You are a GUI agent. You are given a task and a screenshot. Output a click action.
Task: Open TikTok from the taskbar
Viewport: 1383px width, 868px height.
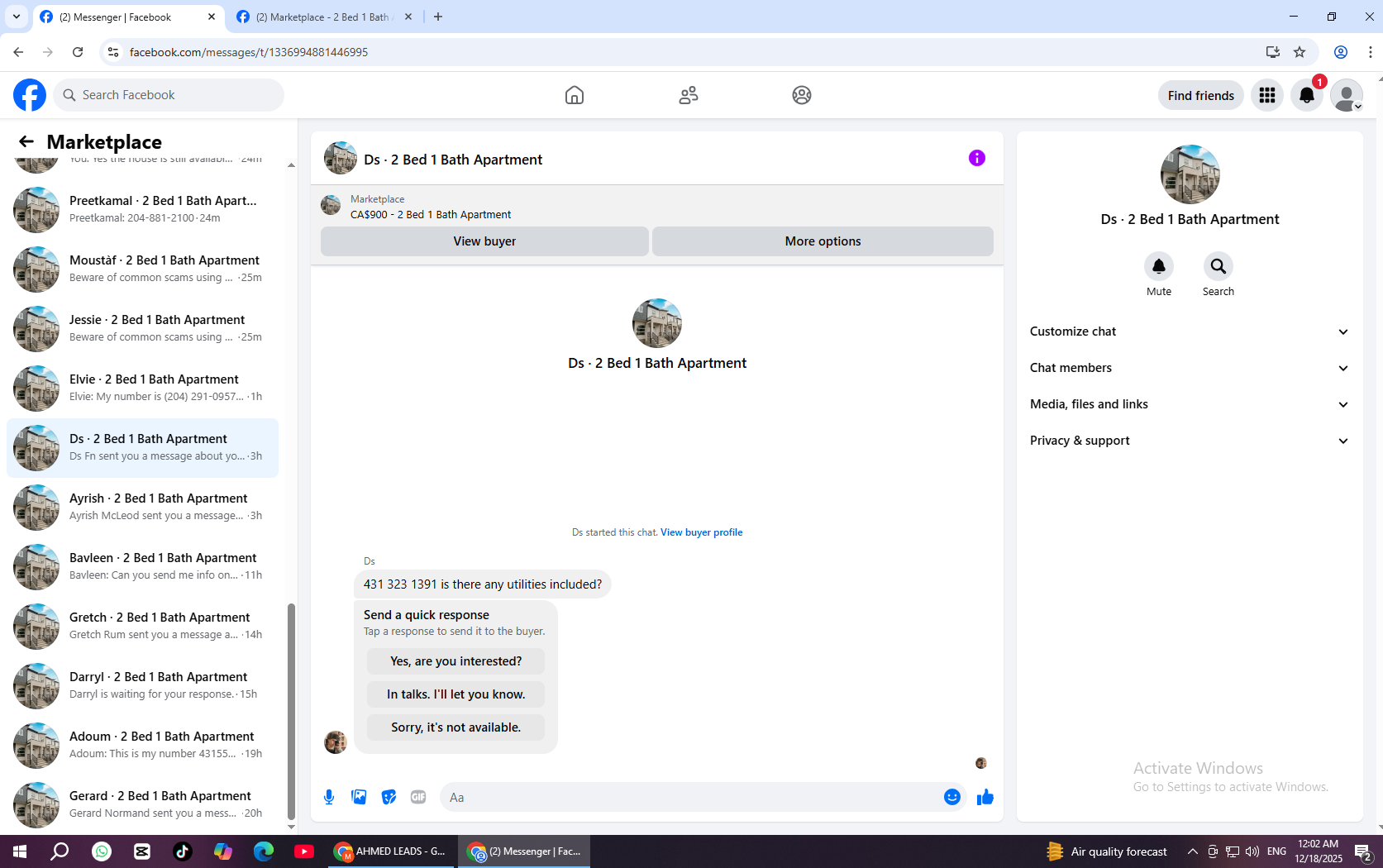pyautogui.click(x=183, y=851)
